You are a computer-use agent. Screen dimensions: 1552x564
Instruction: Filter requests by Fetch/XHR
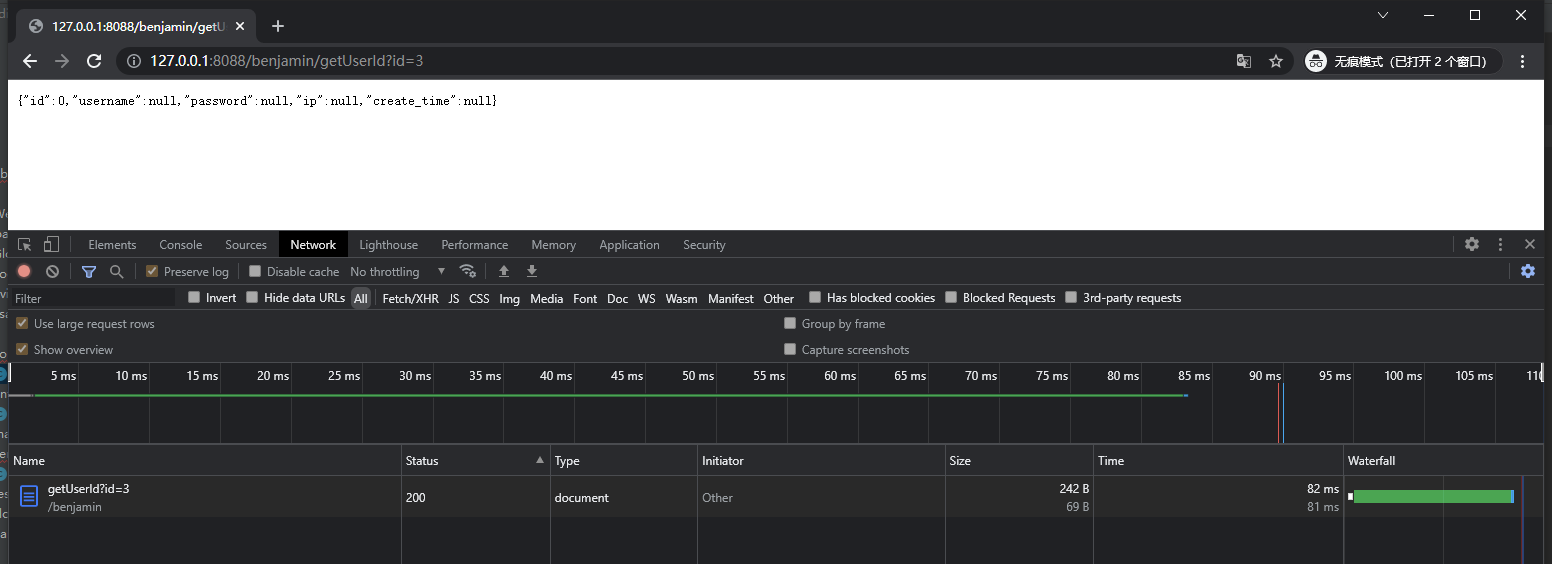pyautogui.click(x=410, y=298)
